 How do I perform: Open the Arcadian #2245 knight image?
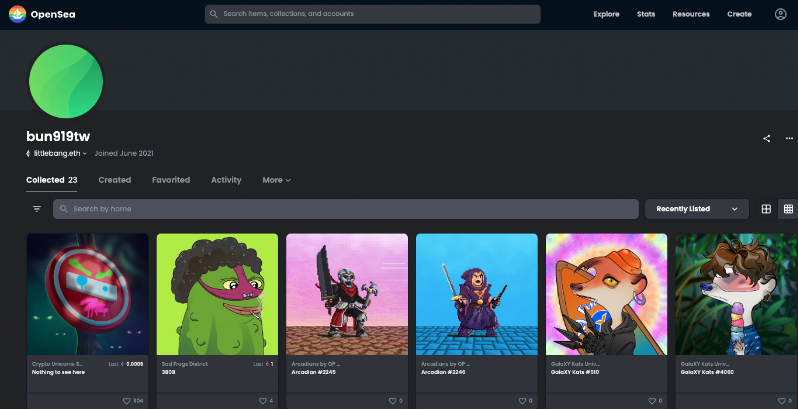(x=347, y=294)
